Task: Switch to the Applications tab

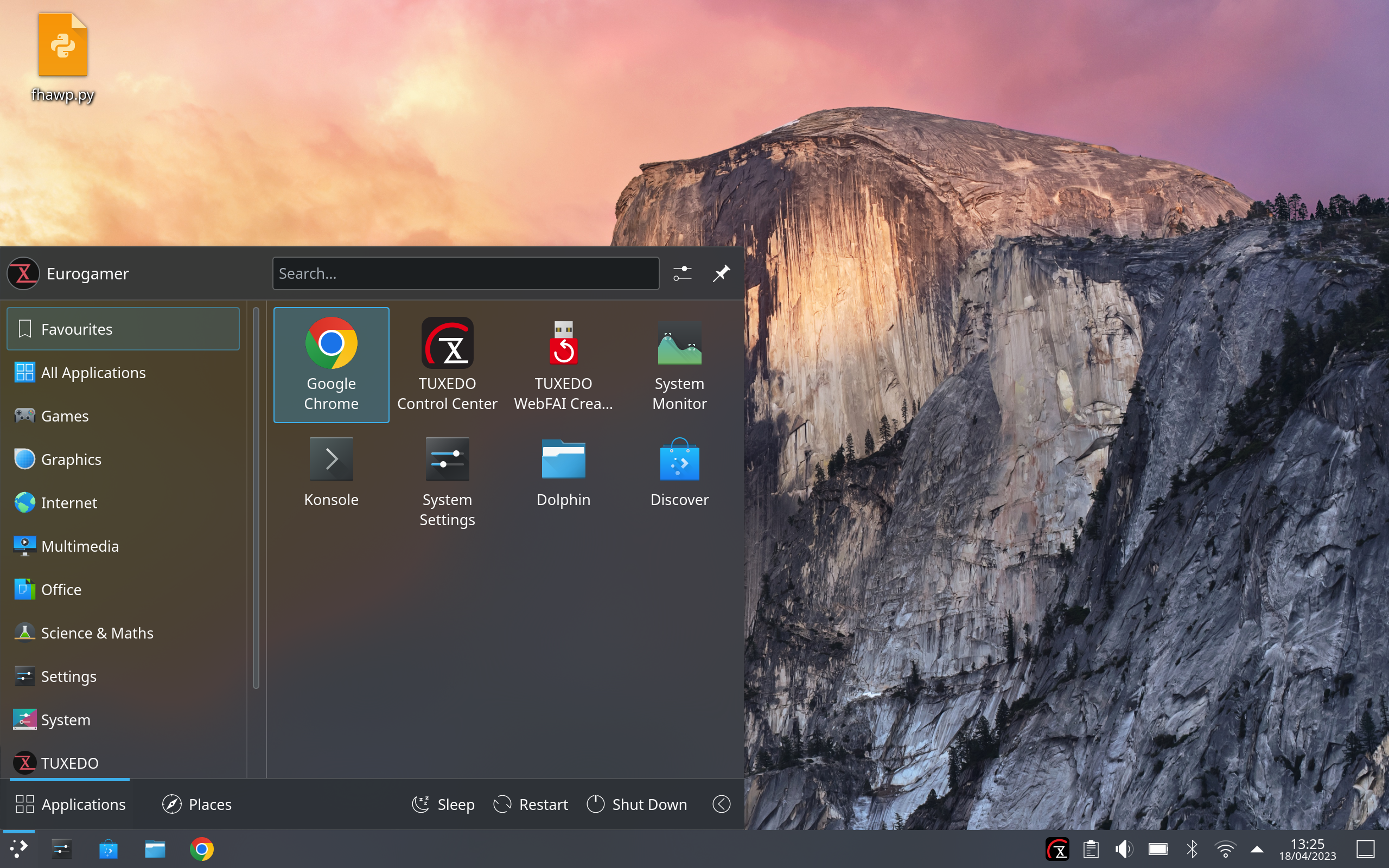Action: pos(70,805)
